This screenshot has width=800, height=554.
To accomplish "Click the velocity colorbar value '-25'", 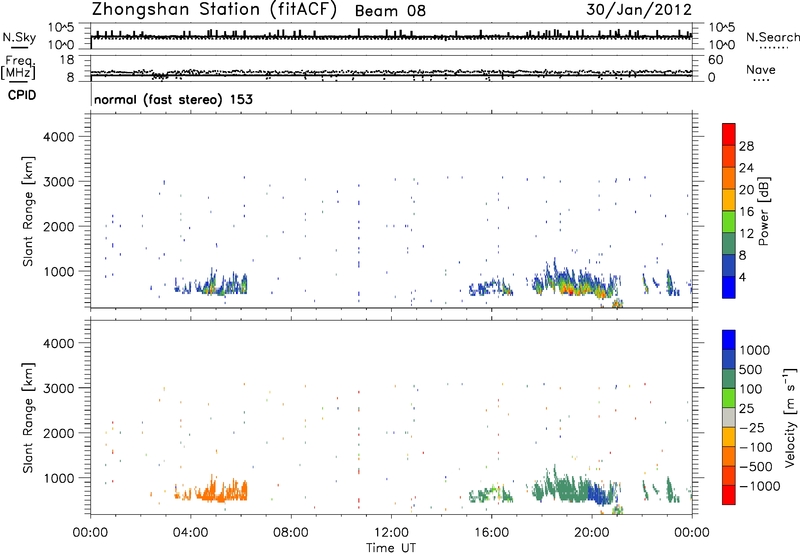I will pos(752,428).
